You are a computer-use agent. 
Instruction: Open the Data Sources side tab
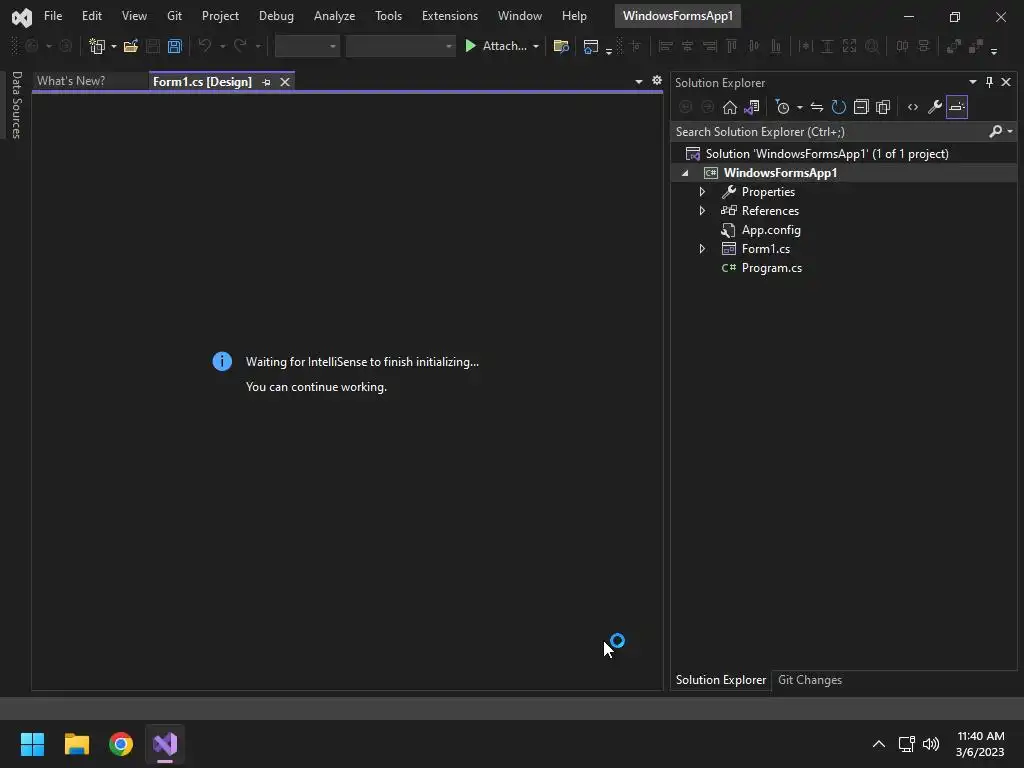(17, 105)
